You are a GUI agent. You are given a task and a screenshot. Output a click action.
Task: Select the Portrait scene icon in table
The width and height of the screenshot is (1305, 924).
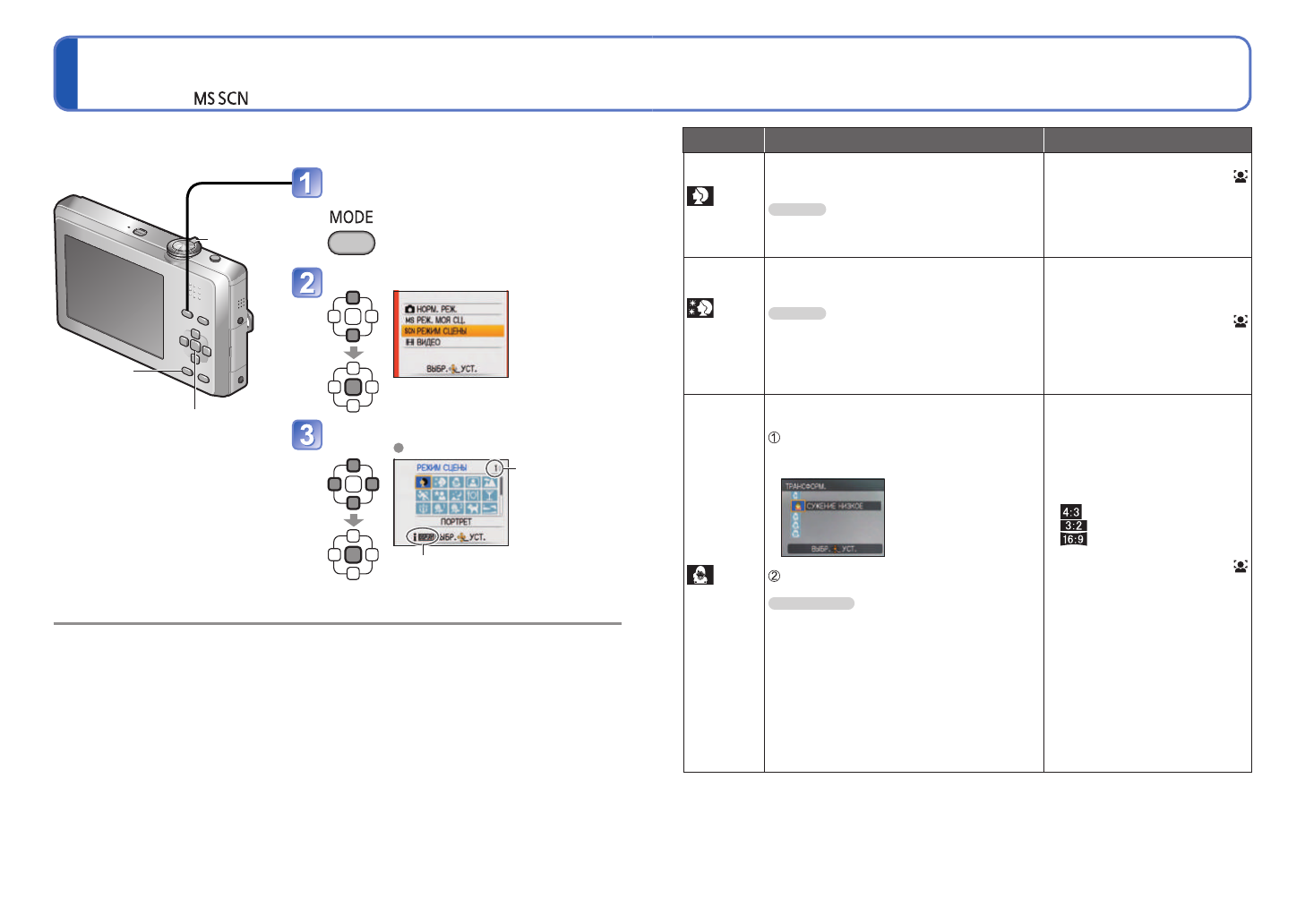tap(700, 196)
